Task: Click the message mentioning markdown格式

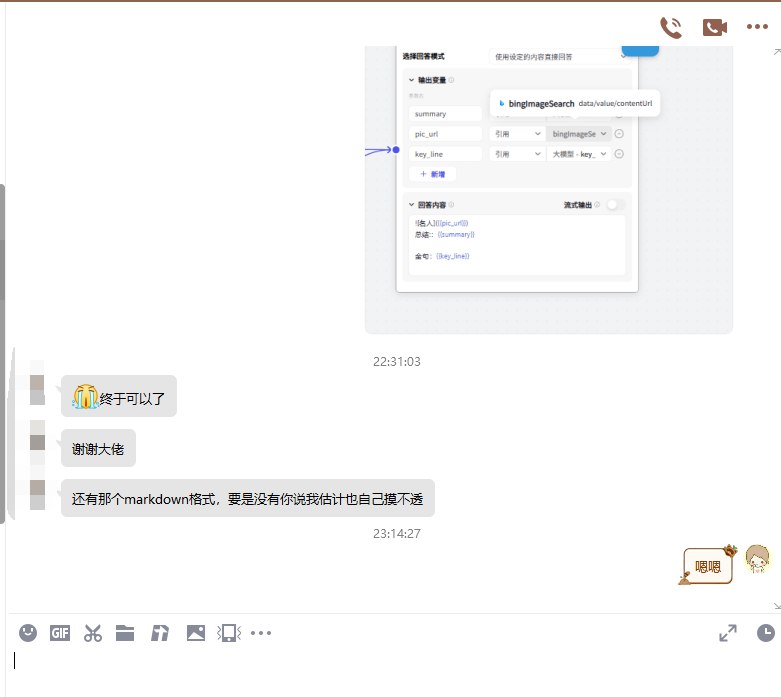Action: 248,498
